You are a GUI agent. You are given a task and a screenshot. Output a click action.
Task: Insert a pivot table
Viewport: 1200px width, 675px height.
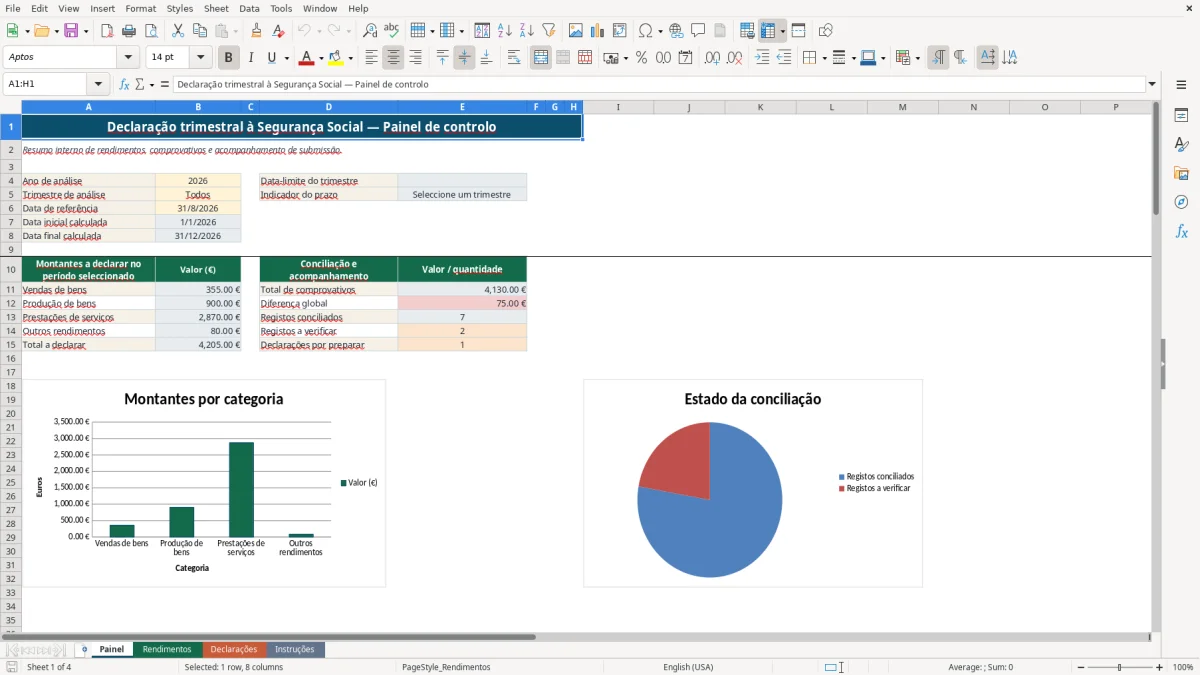620,31
